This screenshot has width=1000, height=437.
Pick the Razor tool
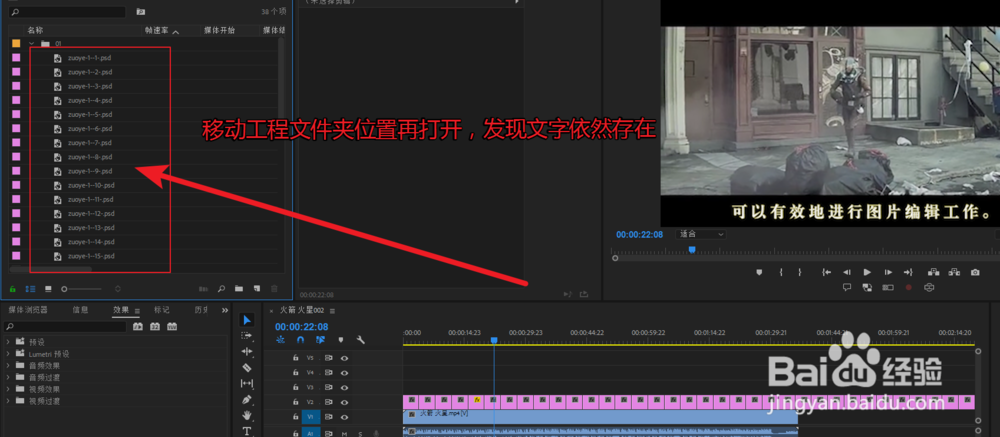247,367
